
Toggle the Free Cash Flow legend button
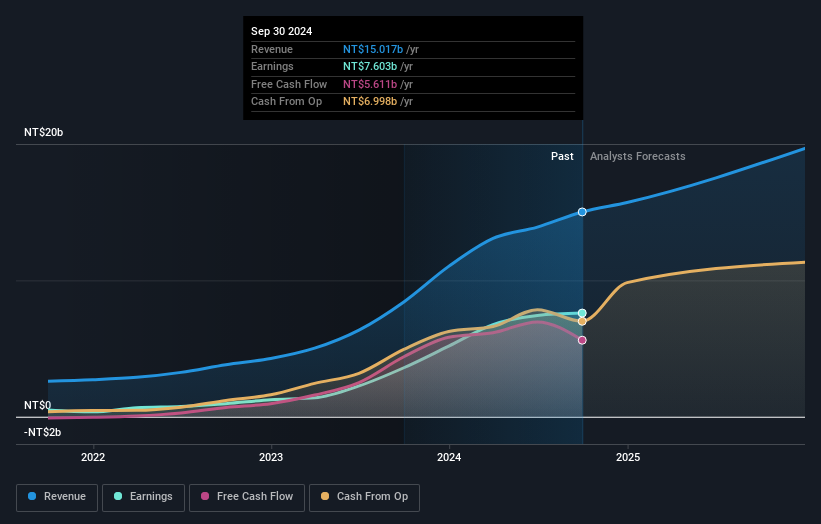click(247, 497)
